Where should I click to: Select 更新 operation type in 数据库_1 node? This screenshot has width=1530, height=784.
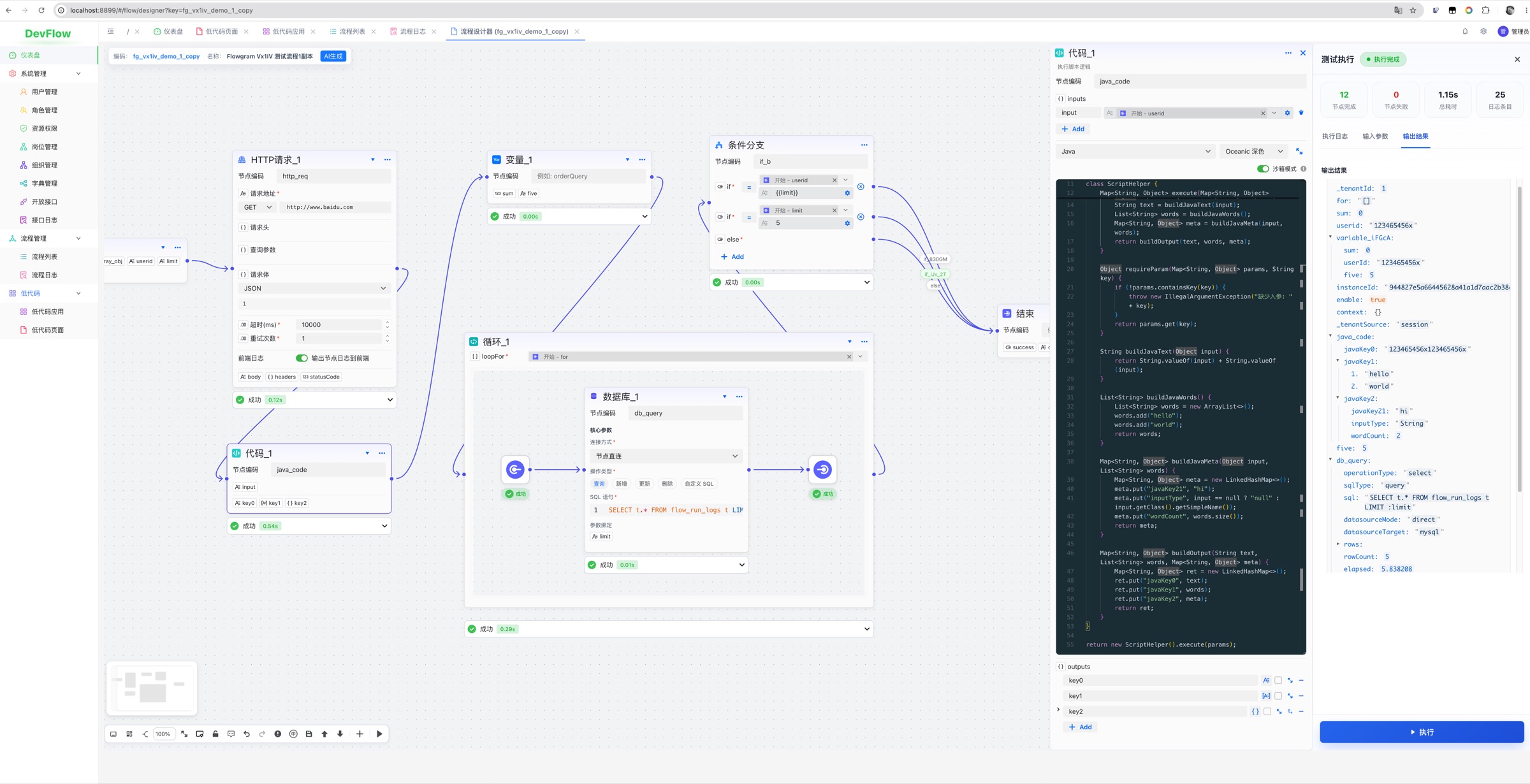[645, 484]
